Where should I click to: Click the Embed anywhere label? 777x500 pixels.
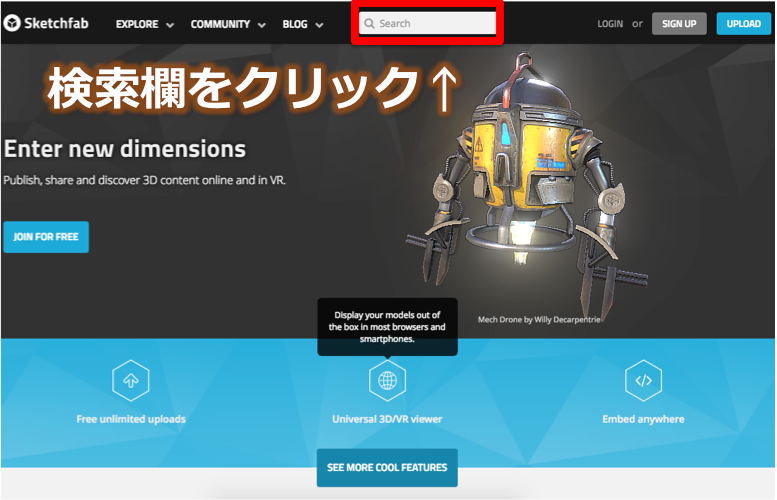643,419
